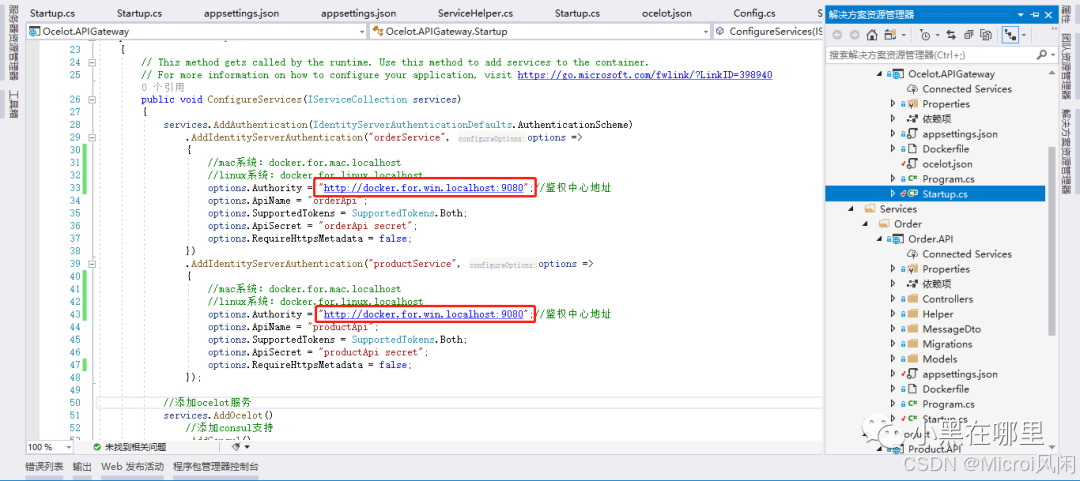The height and width of the screenshot is (481, 1080).
Task: Open the 程序包管理器控制台 tab
Action: (216, 467)
